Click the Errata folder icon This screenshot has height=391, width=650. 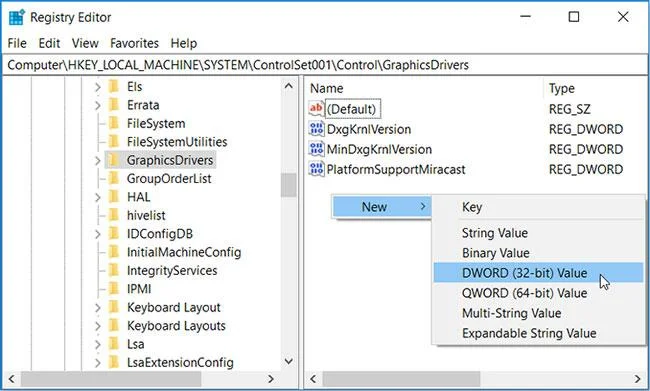pyautogui.click(x=114, y=105)
